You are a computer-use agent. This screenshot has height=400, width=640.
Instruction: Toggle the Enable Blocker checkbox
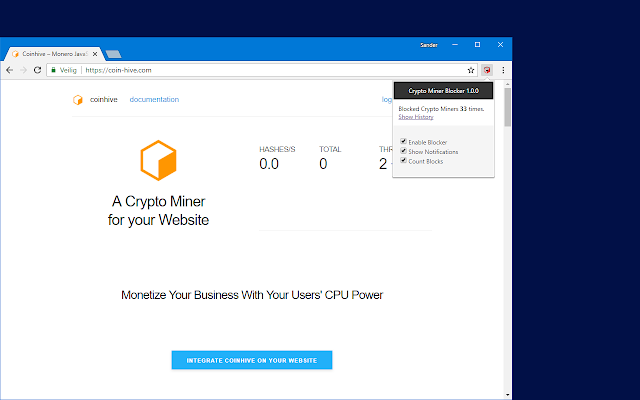click(x=403, y=141)
